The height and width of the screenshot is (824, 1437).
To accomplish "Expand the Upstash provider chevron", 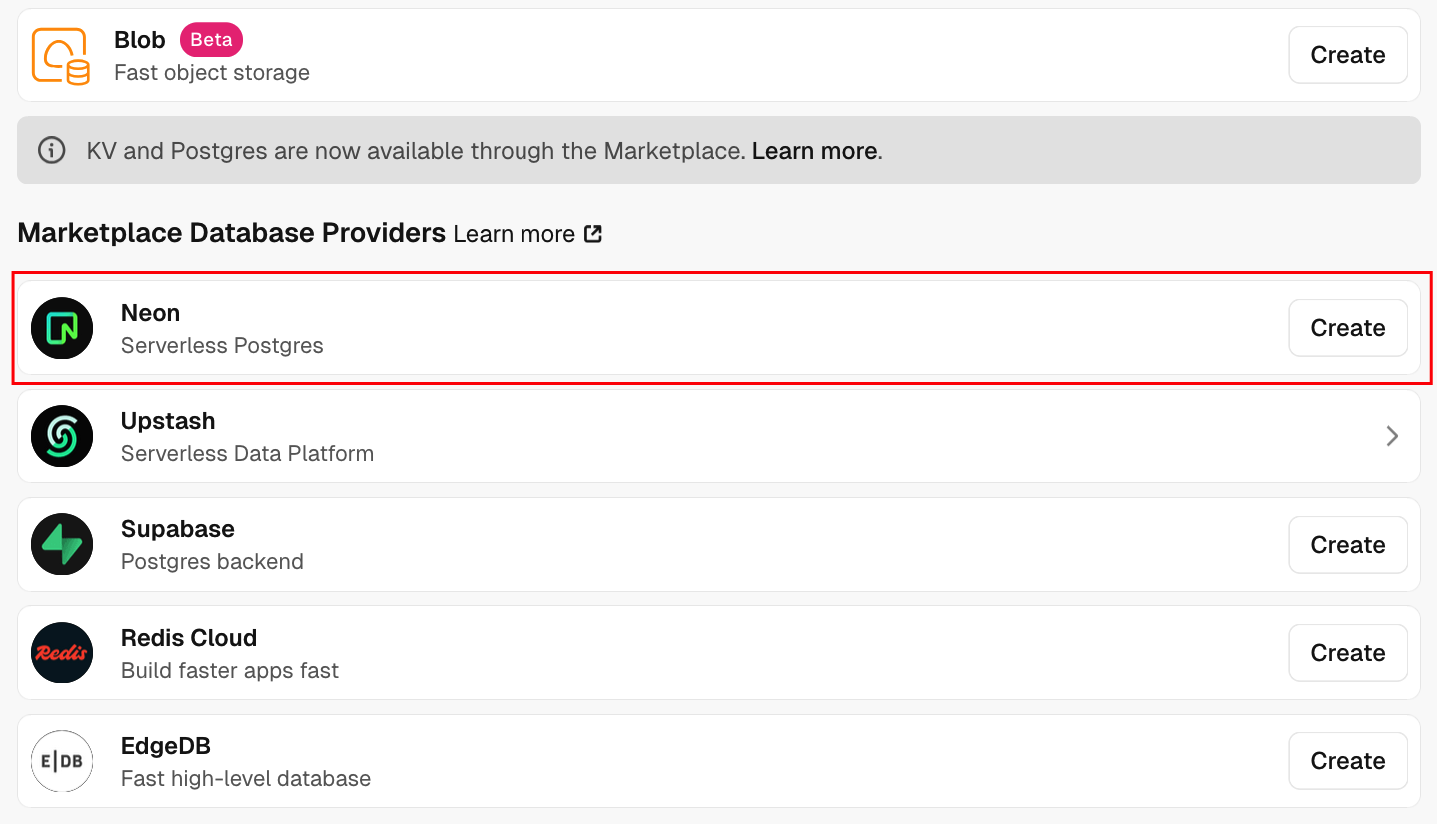I will point(1392,436).
